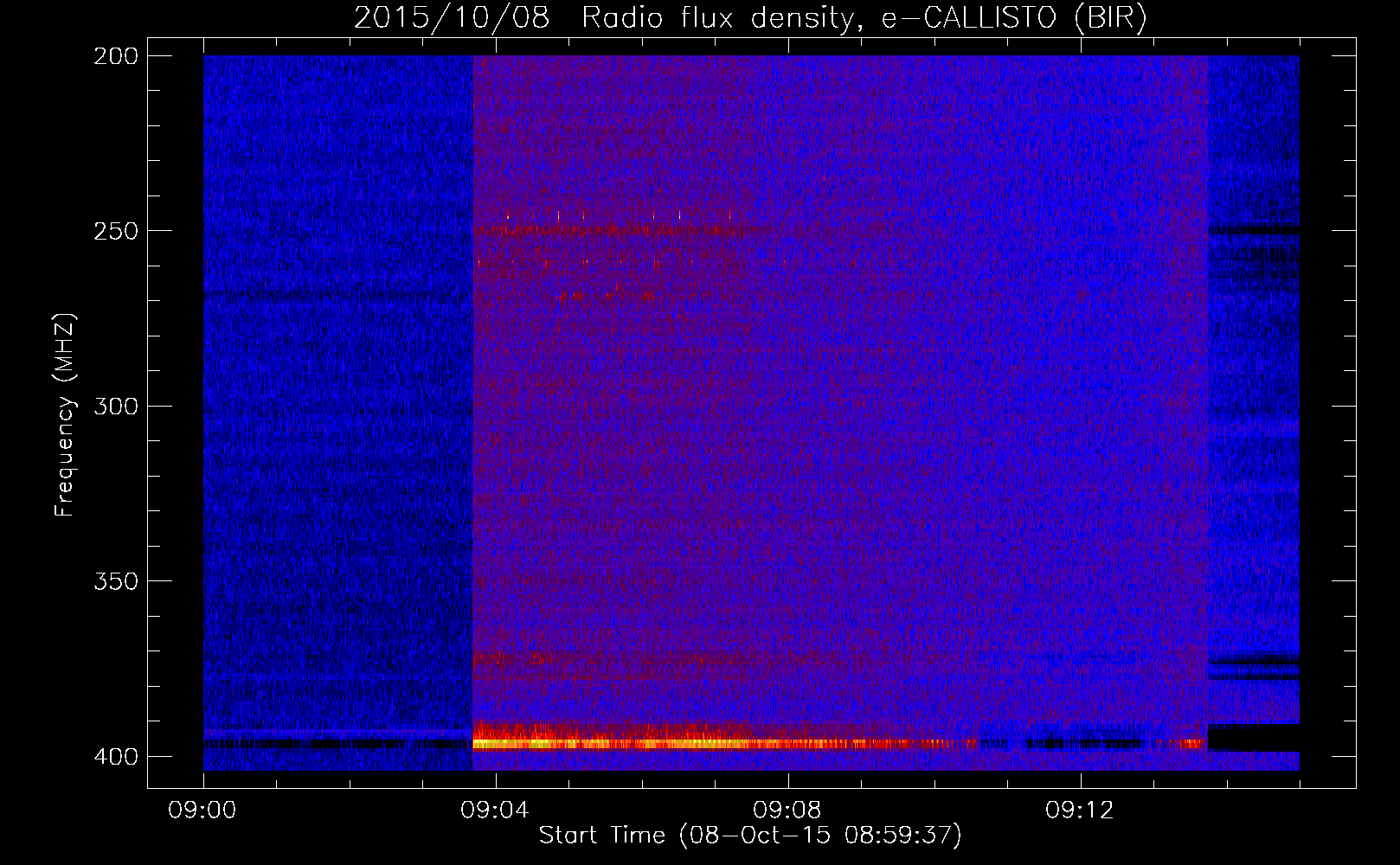Click the 09:04 time tick label
The image size is (1400, 865).
[494, 811]
